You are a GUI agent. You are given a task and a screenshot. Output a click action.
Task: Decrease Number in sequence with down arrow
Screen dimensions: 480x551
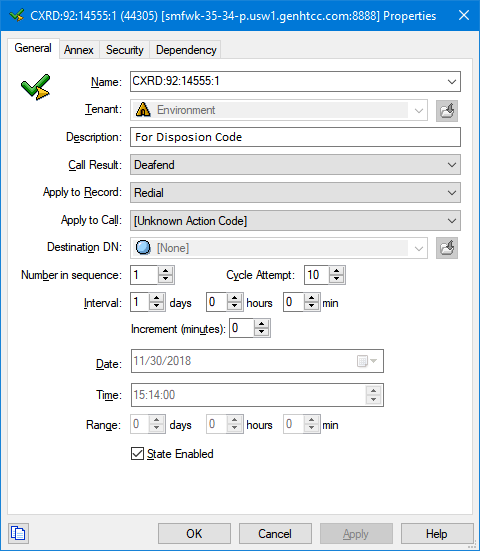(166, 279)
